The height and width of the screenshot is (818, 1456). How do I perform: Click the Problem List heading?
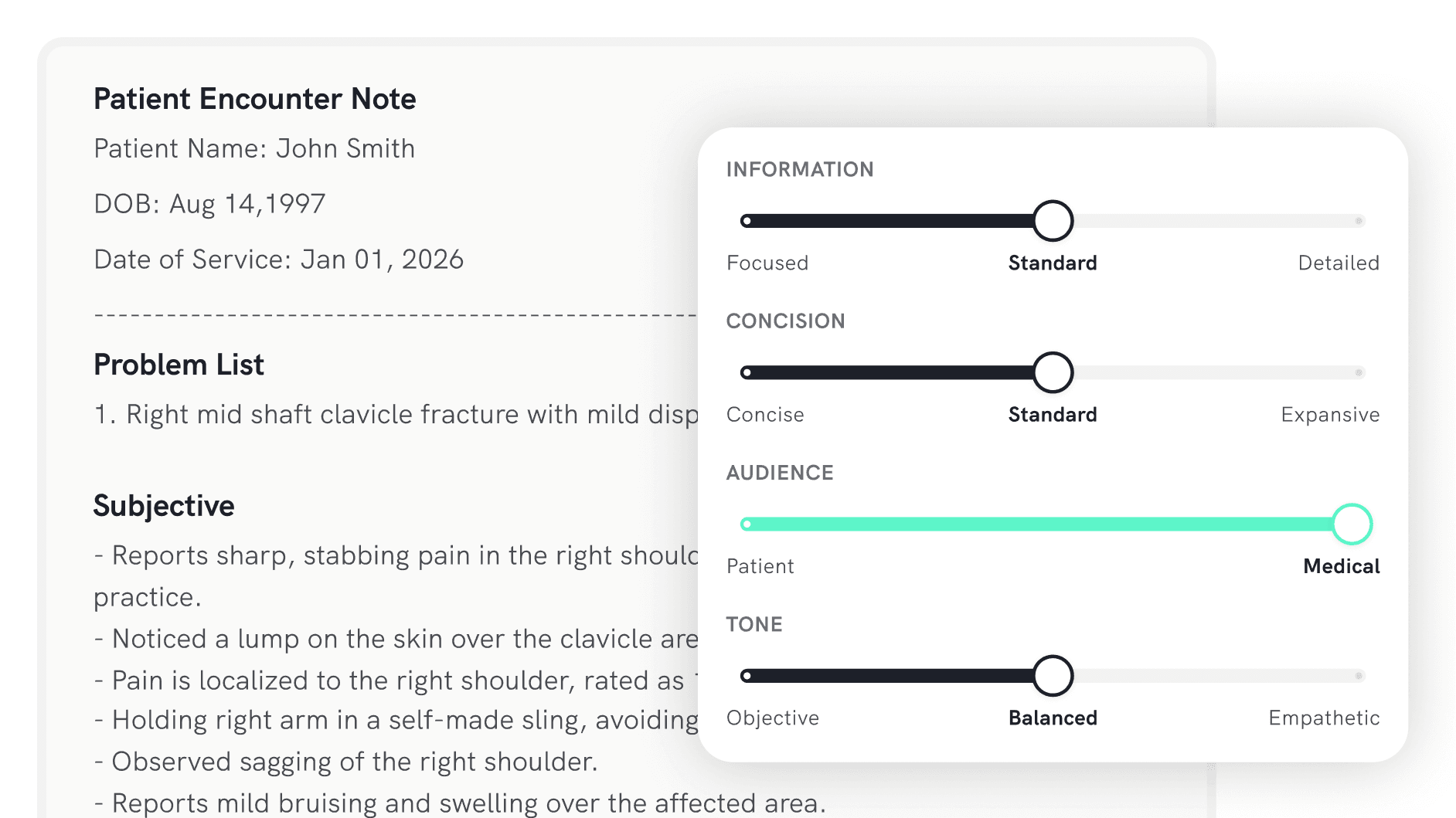coord(179,365)
